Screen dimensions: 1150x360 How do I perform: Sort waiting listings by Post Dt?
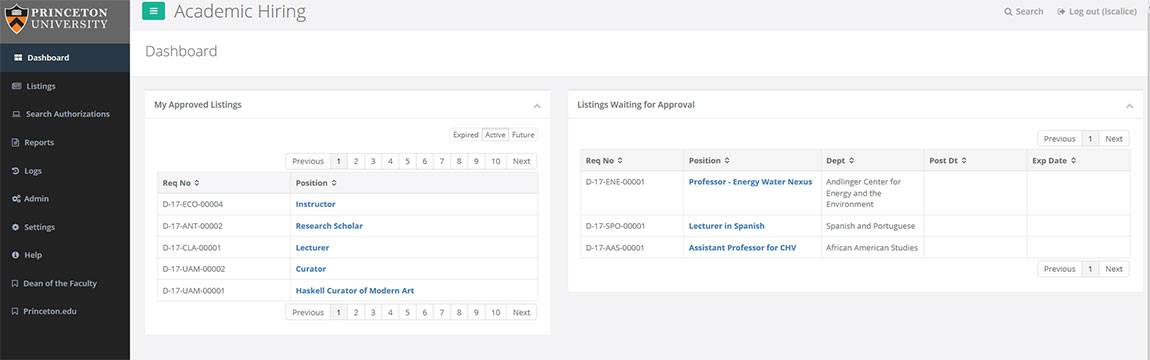click(975, 161)
